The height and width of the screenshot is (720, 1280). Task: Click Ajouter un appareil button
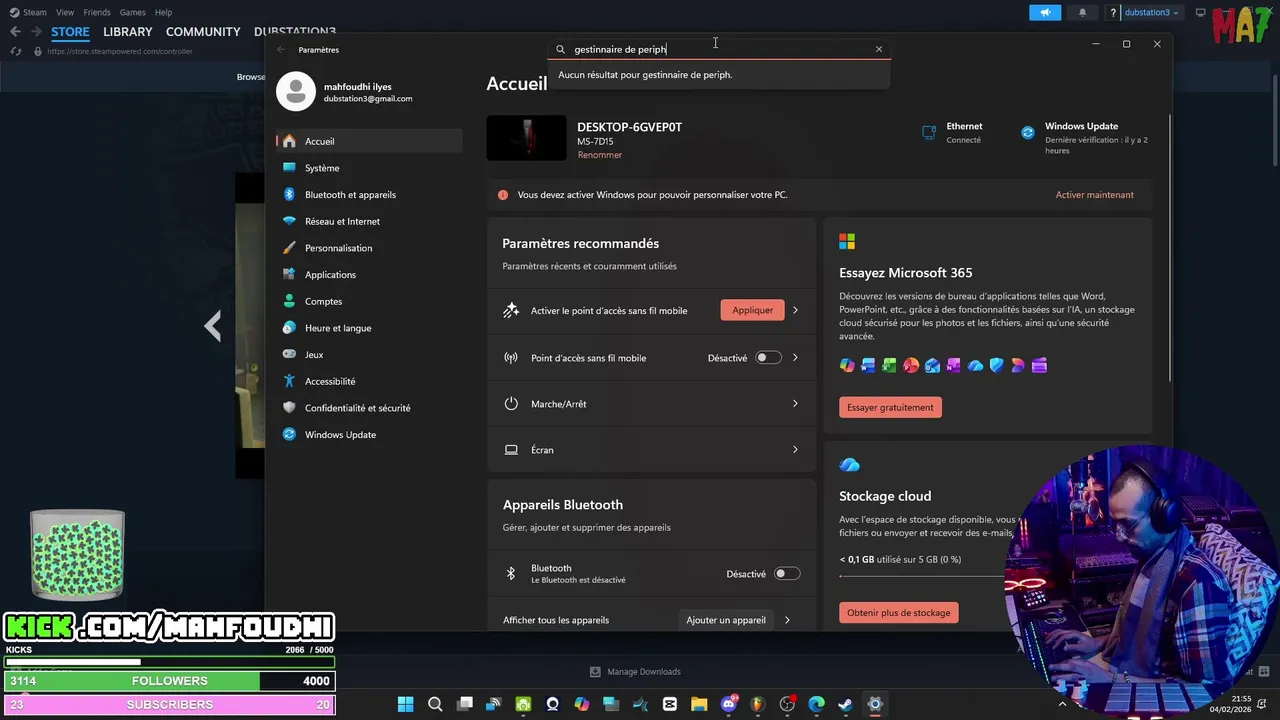(726, 620)
